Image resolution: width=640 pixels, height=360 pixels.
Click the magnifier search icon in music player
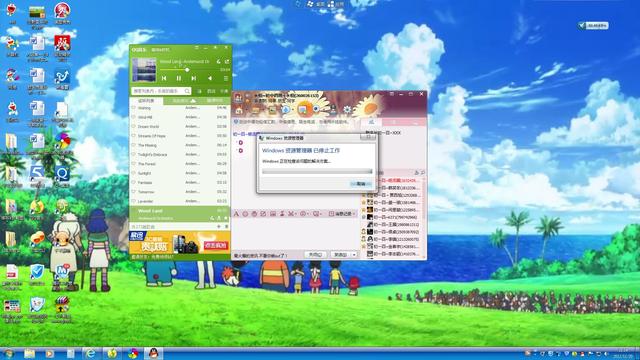187,91
